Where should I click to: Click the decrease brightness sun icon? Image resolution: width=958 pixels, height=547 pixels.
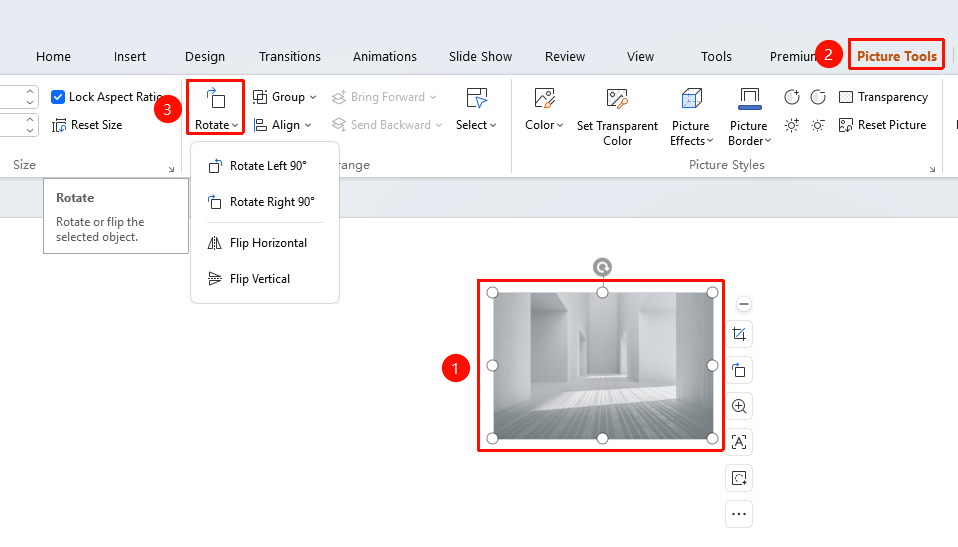coord(818,125)
